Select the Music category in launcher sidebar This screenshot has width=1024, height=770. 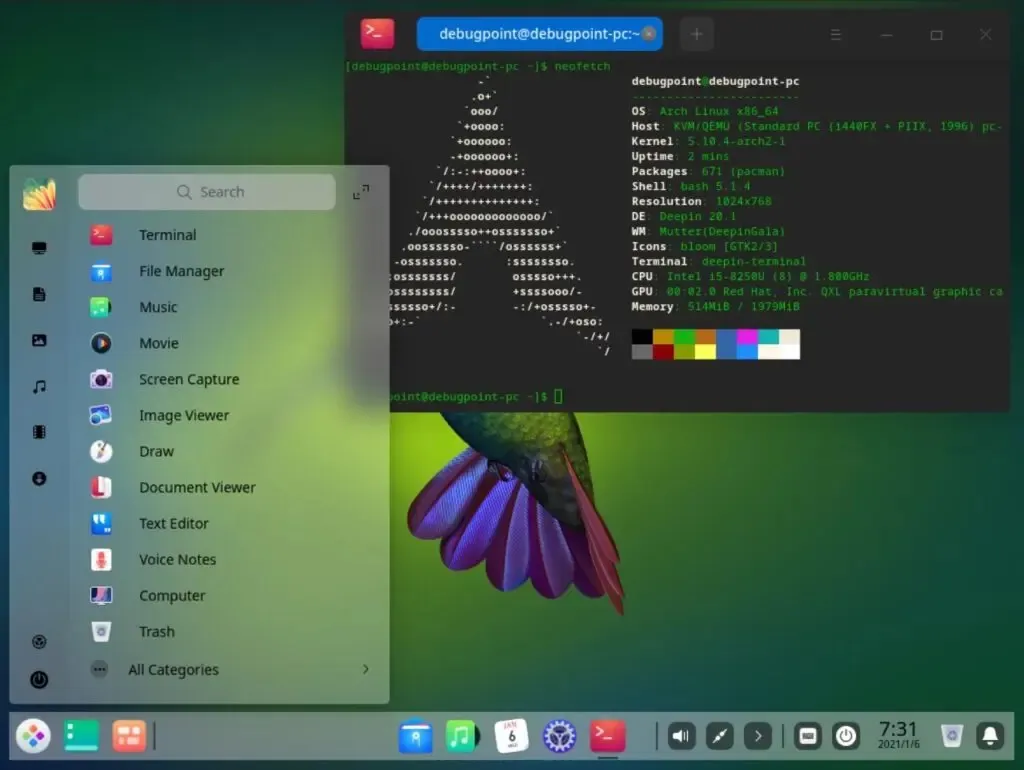(x=38, y=386)
